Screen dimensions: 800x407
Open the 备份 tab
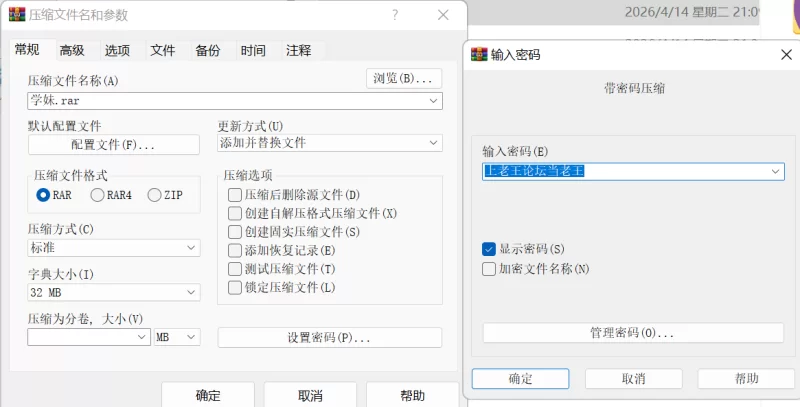coord(207,50)
